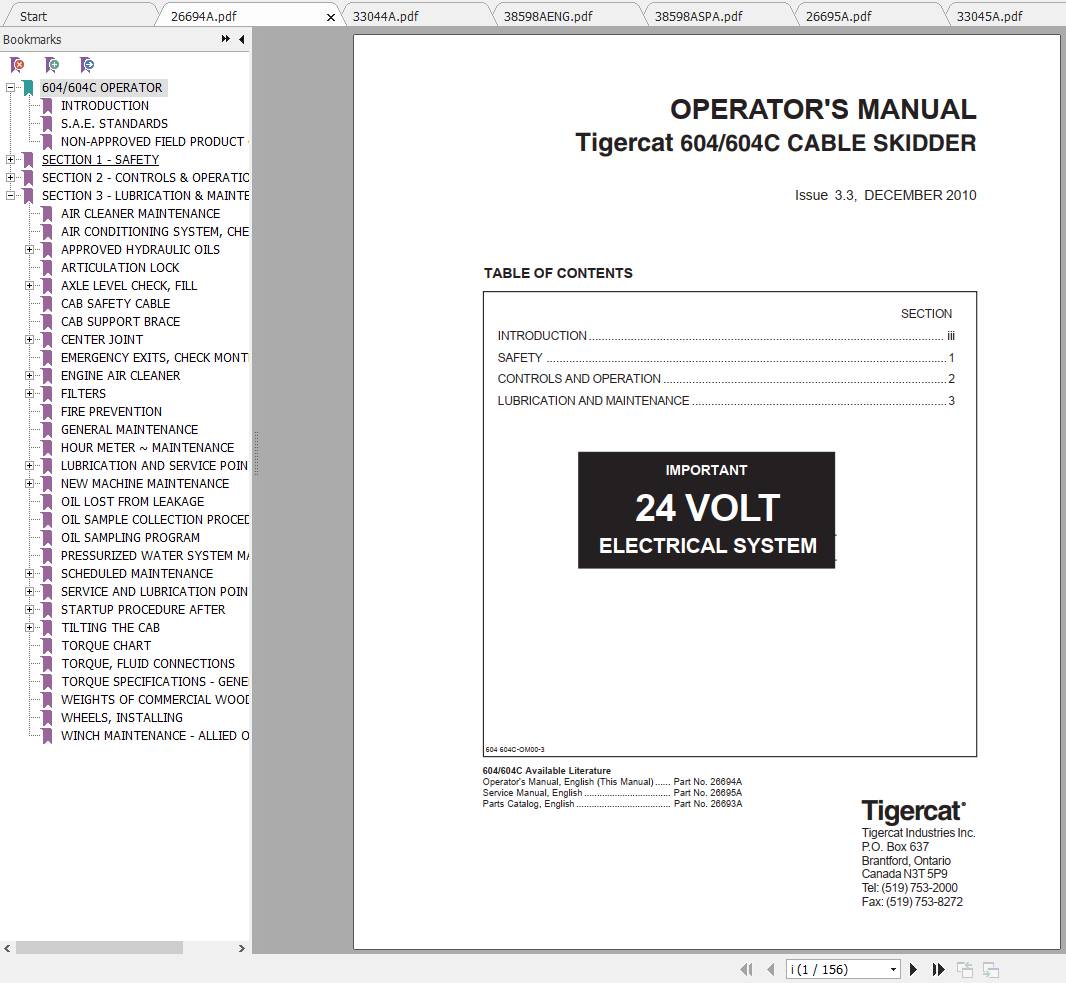This screenshot has height=983, width=1066.
Task: Expand SECTION 1 - SAFETY bookmark
Action: 10,159
